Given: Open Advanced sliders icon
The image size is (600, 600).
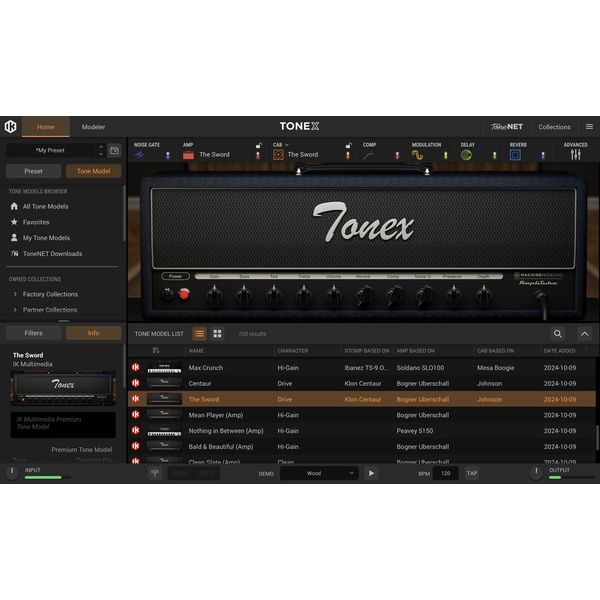Looking at the screenshot, I should (x=576, y=155).
